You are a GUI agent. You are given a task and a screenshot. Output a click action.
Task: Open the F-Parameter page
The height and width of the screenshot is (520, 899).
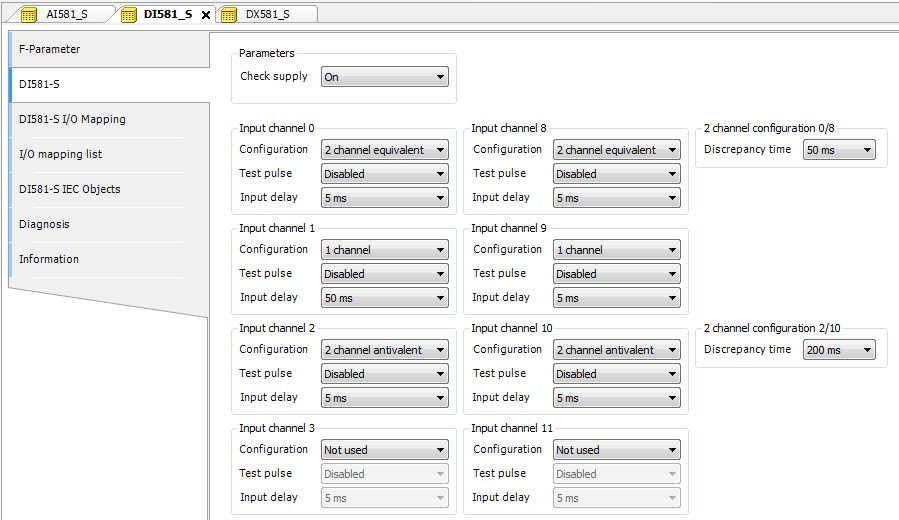(x=50, y=49)
